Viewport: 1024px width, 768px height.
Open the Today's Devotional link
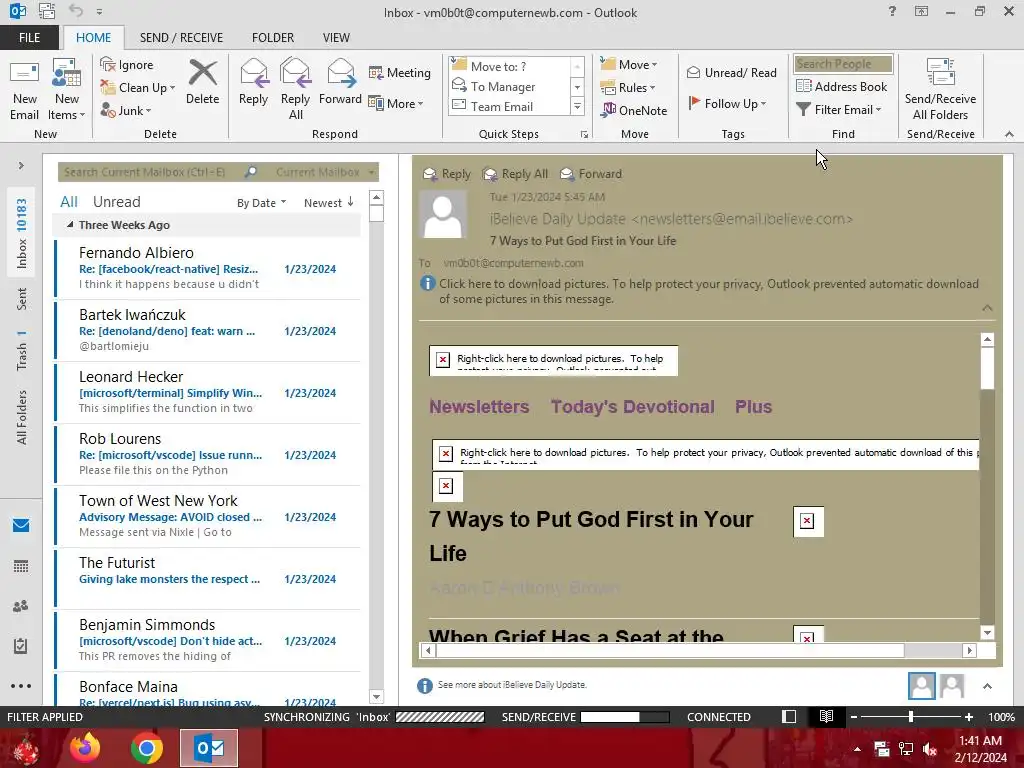click(632, 407)
